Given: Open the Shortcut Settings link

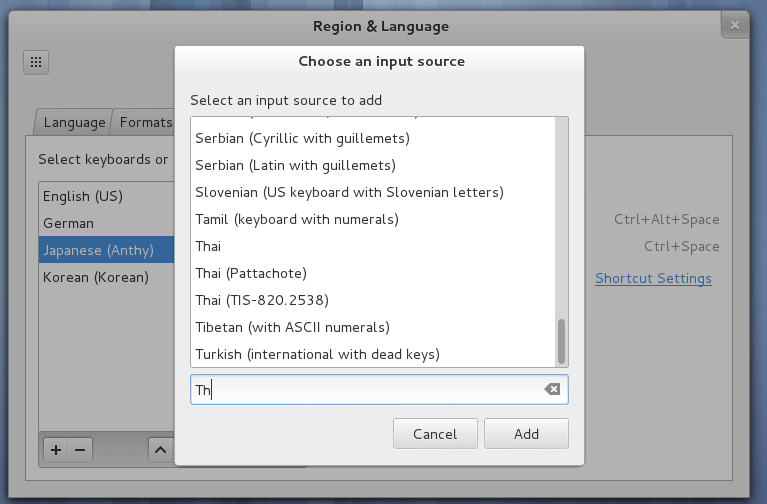Looking at the screenshot, I should point(653,278).
